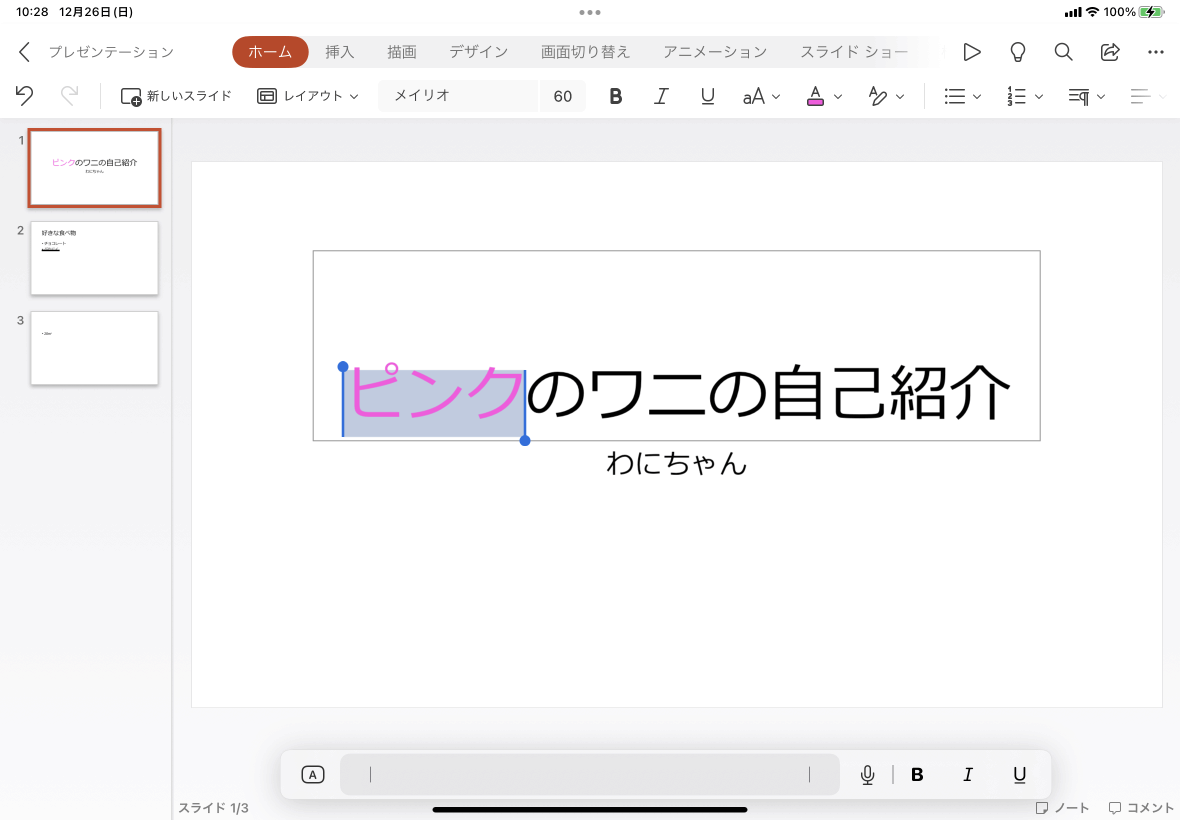Screen dimensions: 1180x820
Task: Select slide 2 thumbnail 好きな食べ物
Action: coord(94,258)
